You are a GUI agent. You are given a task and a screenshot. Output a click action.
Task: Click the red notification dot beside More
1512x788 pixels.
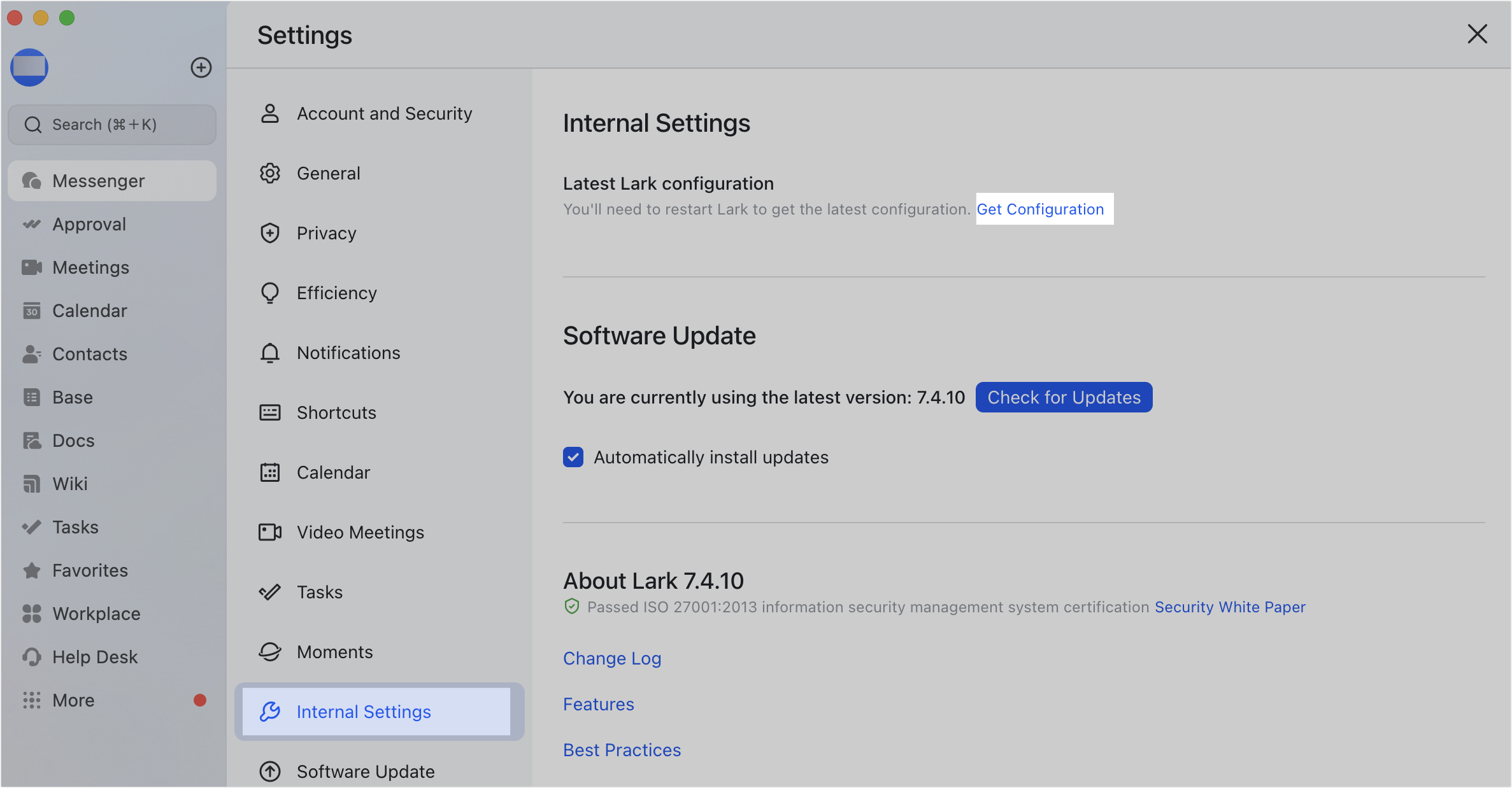pyautogui.click(x=200, y=700)
